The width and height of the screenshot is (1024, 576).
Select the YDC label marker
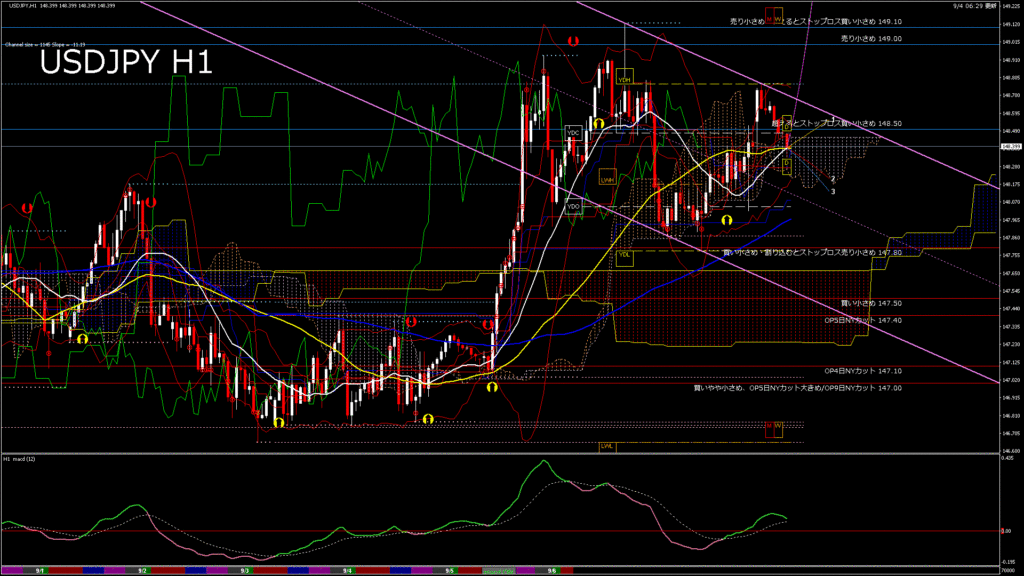(573, 132)
